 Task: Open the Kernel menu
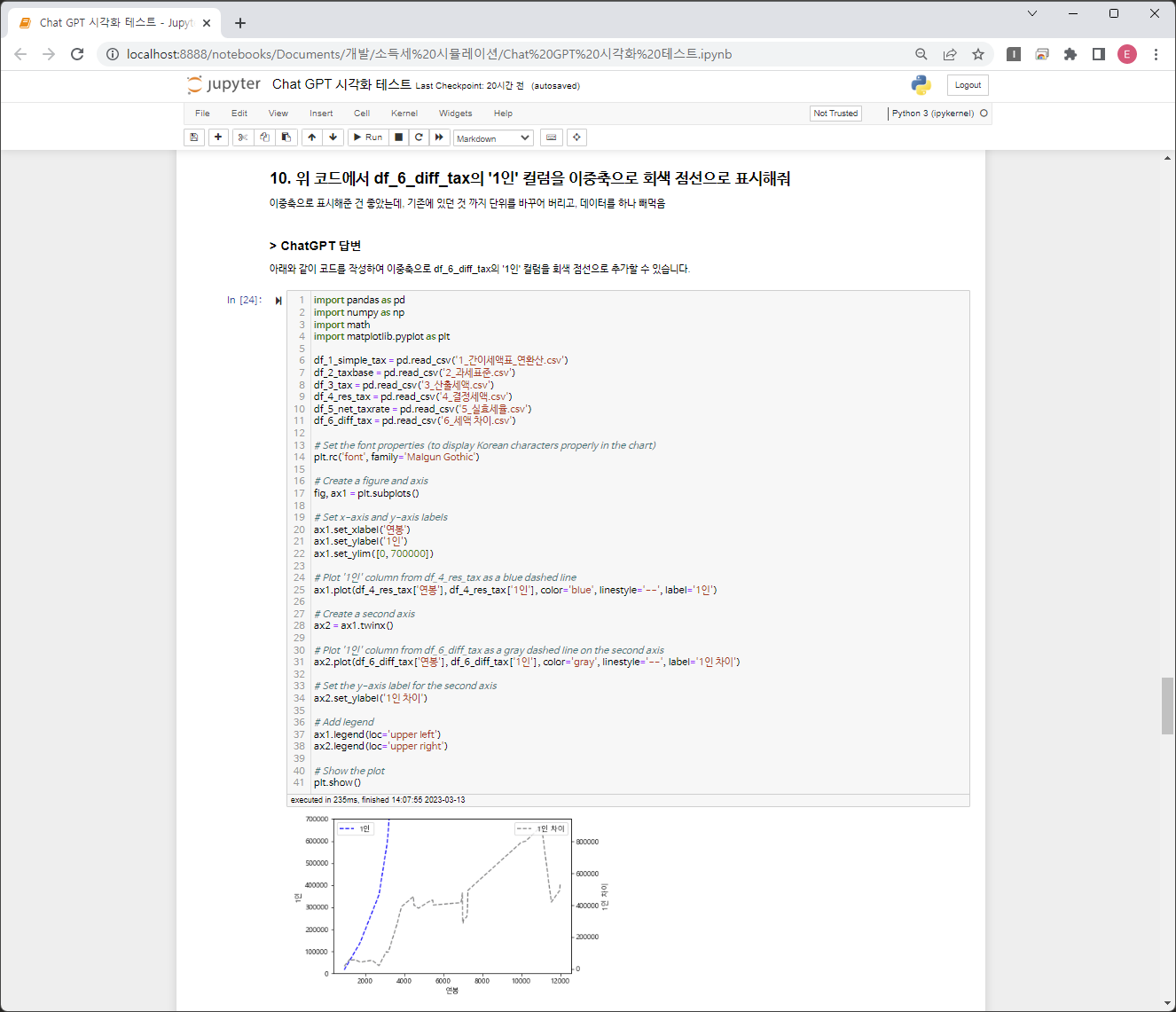tap(404, 114)
